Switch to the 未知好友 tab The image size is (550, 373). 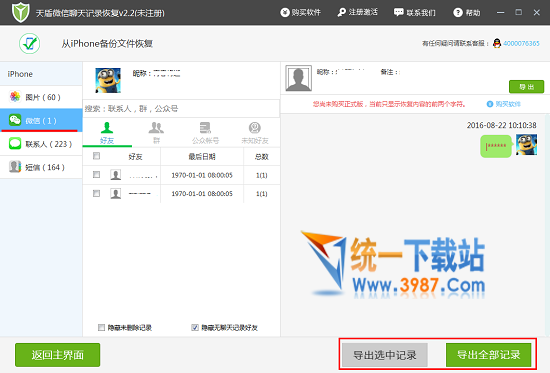pyautogui.click(x=255, y=133)
